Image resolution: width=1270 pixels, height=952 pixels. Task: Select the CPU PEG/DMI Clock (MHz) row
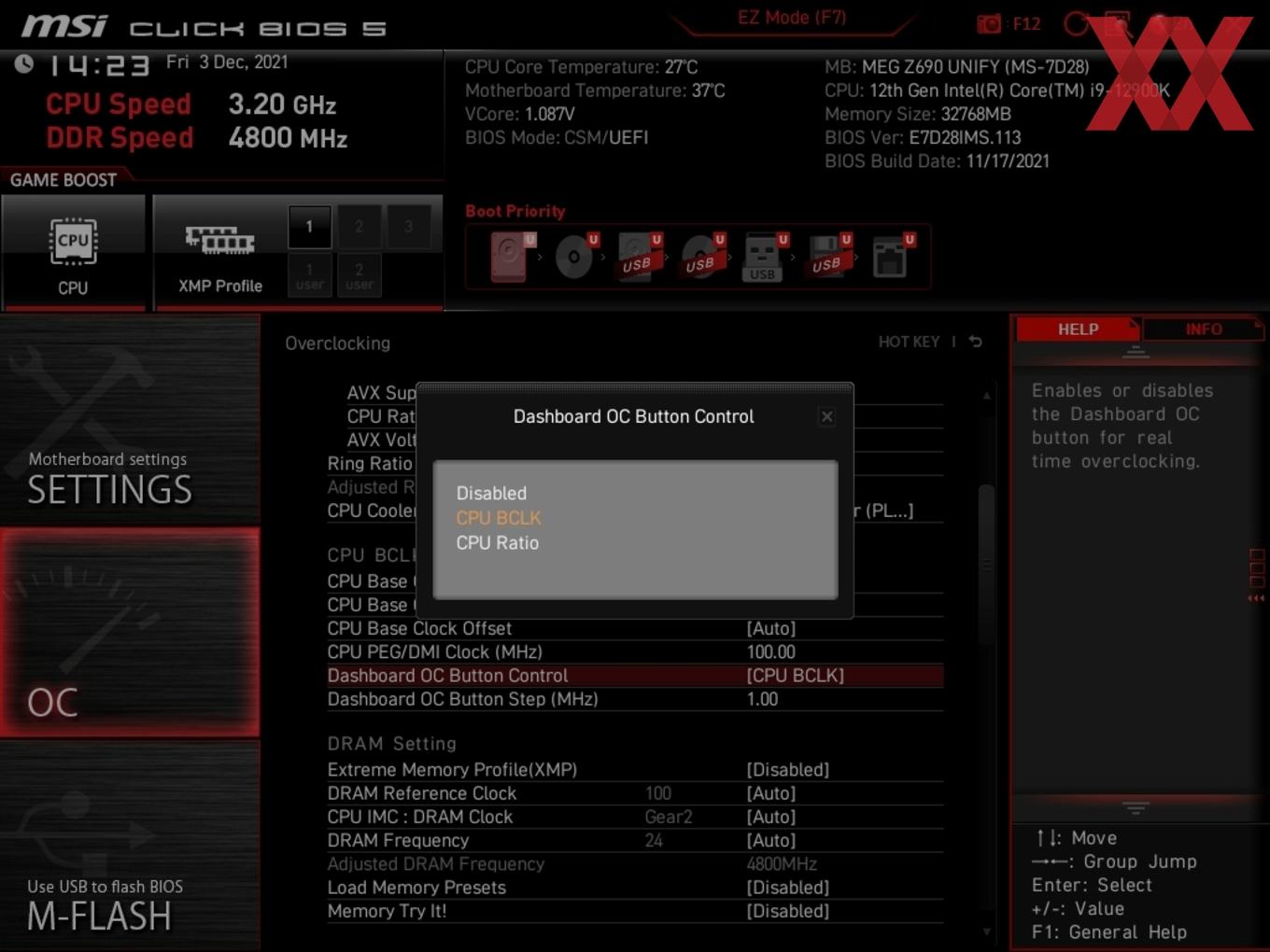click(x=635, y=652)
